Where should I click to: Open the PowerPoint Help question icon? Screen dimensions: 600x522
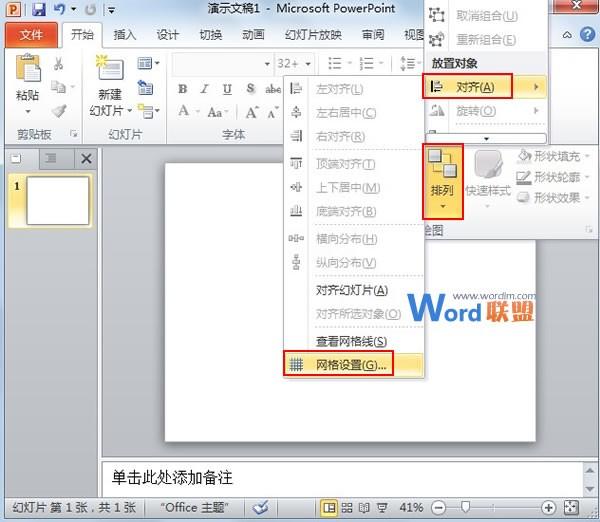tap(587, 35)
